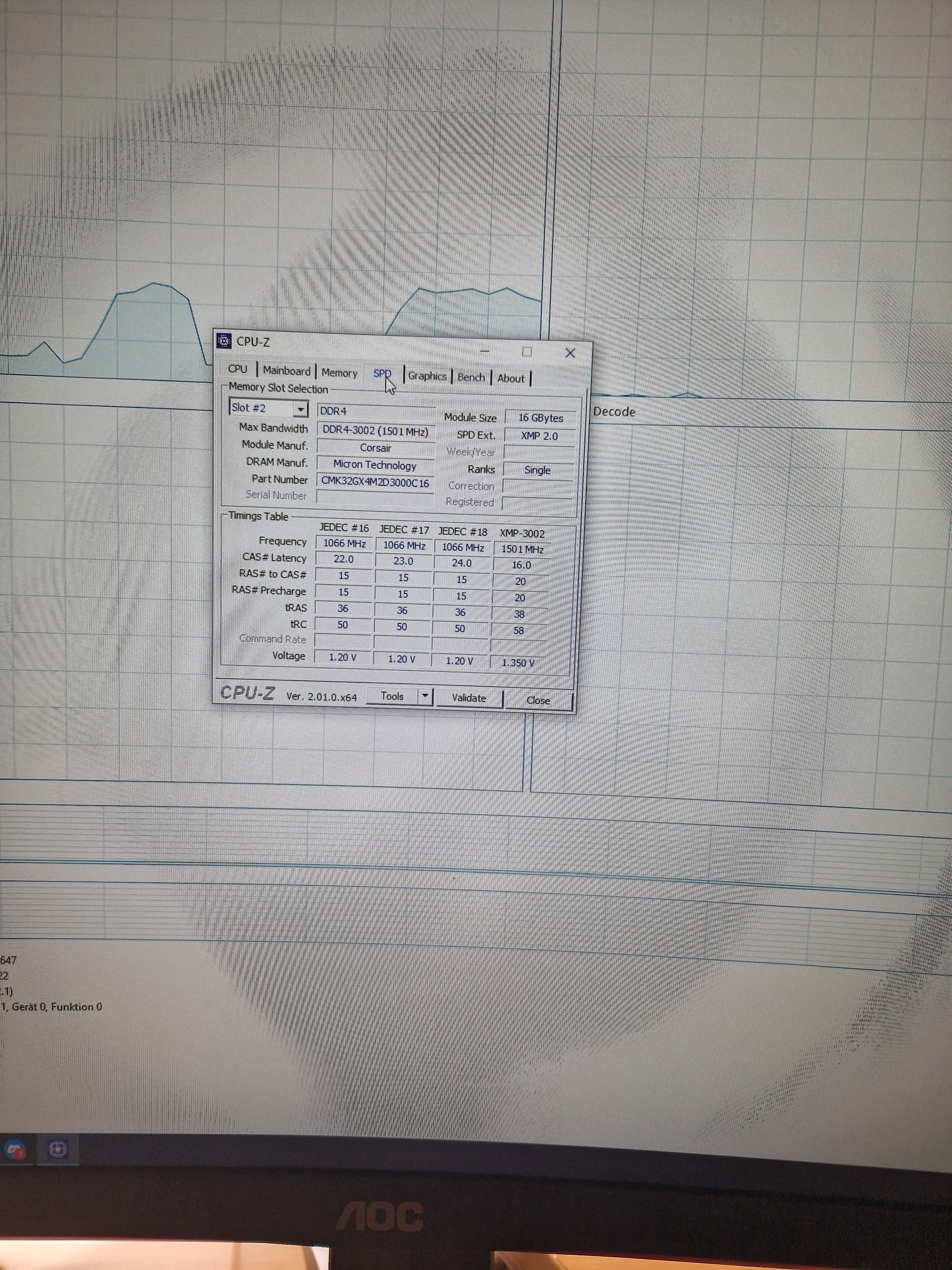Viewport: 952px width, 1270px height.
Task: Click the Max Bandwidth DDR4-3002 field
Action: point(375,431)
